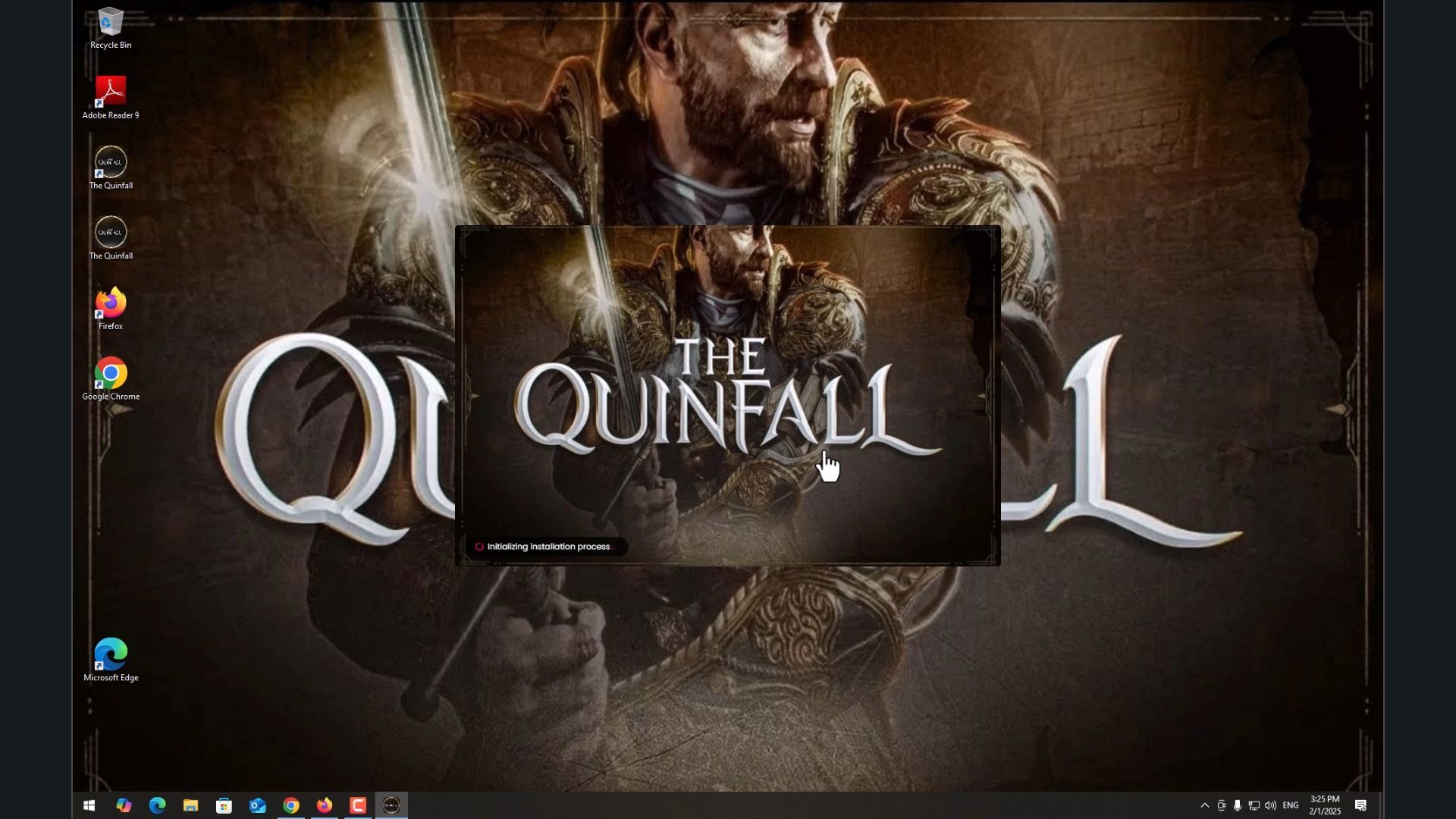The image size is (1456, 819).
Task: Switch to Google Chrome in the taskbar
Action: coord(291,805)
